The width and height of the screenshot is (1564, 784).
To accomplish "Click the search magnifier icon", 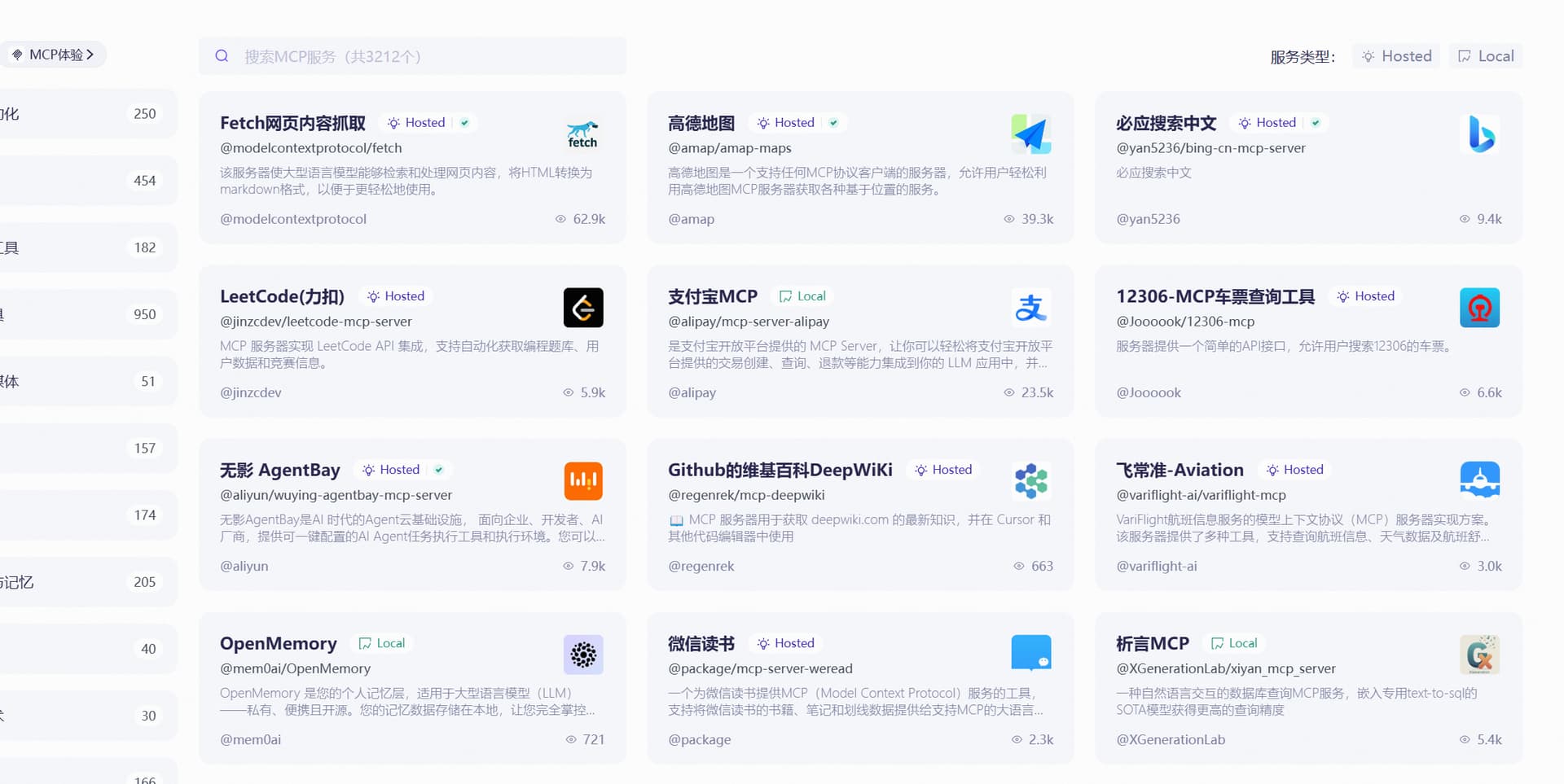I will tap(222, 56).
